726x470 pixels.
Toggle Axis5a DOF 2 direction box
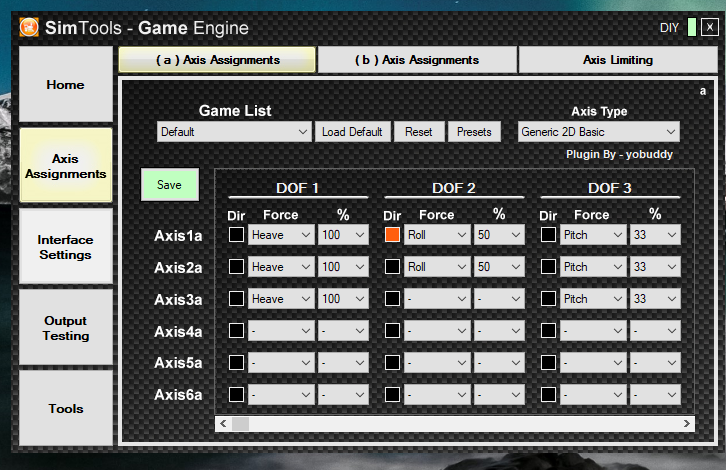point(392,363)
